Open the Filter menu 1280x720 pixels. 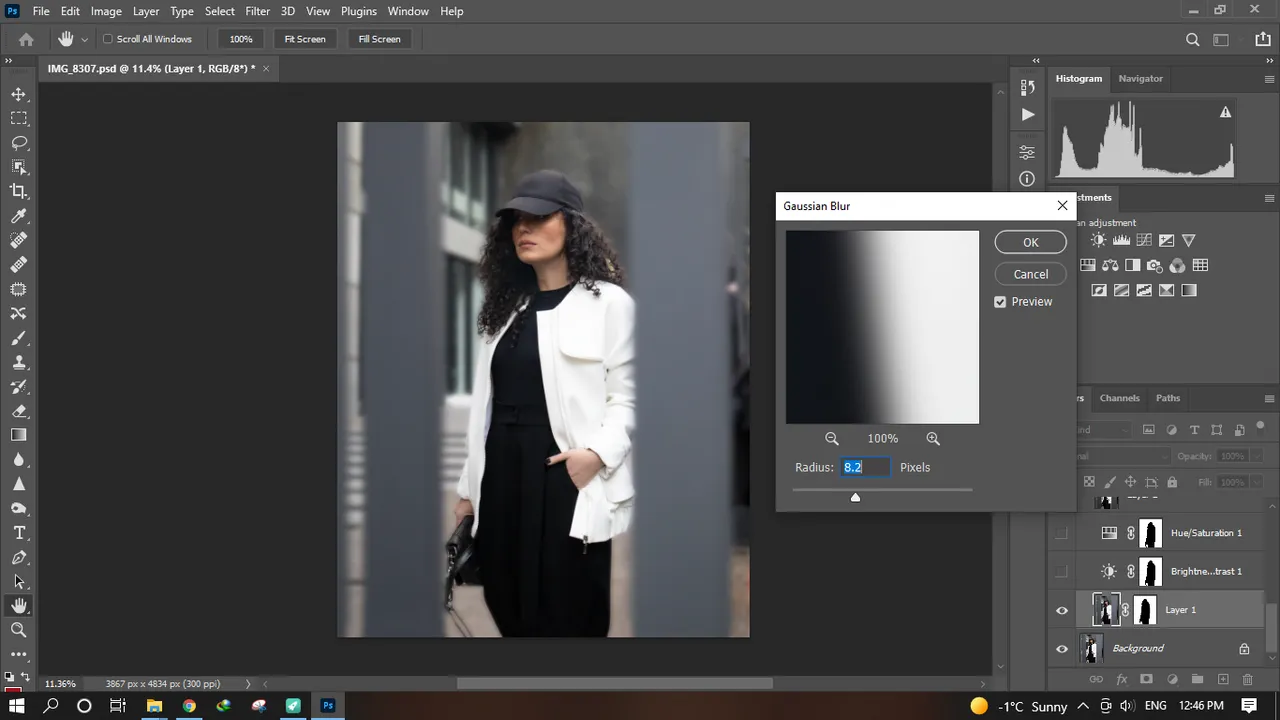pos(257,11)
